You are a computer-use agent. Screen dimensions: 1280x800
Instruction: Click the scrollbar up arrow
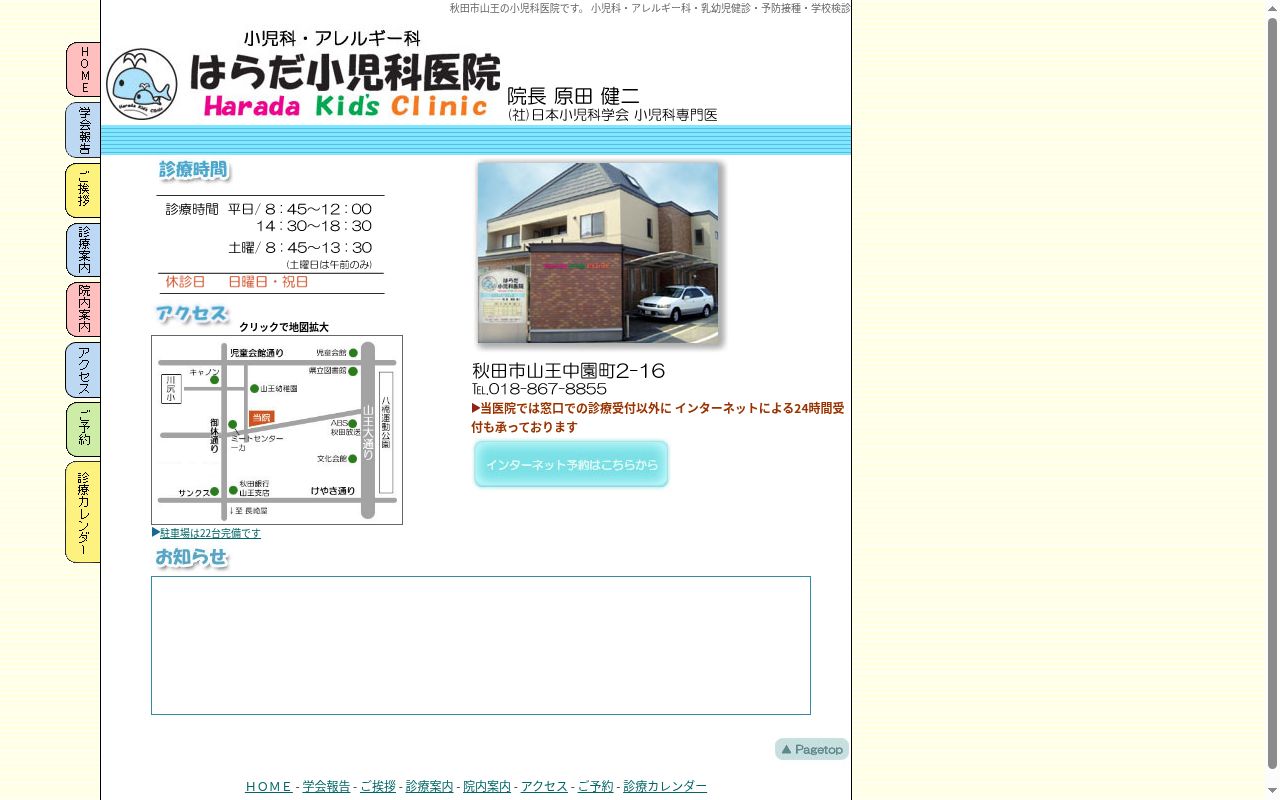pos(1272,7)
